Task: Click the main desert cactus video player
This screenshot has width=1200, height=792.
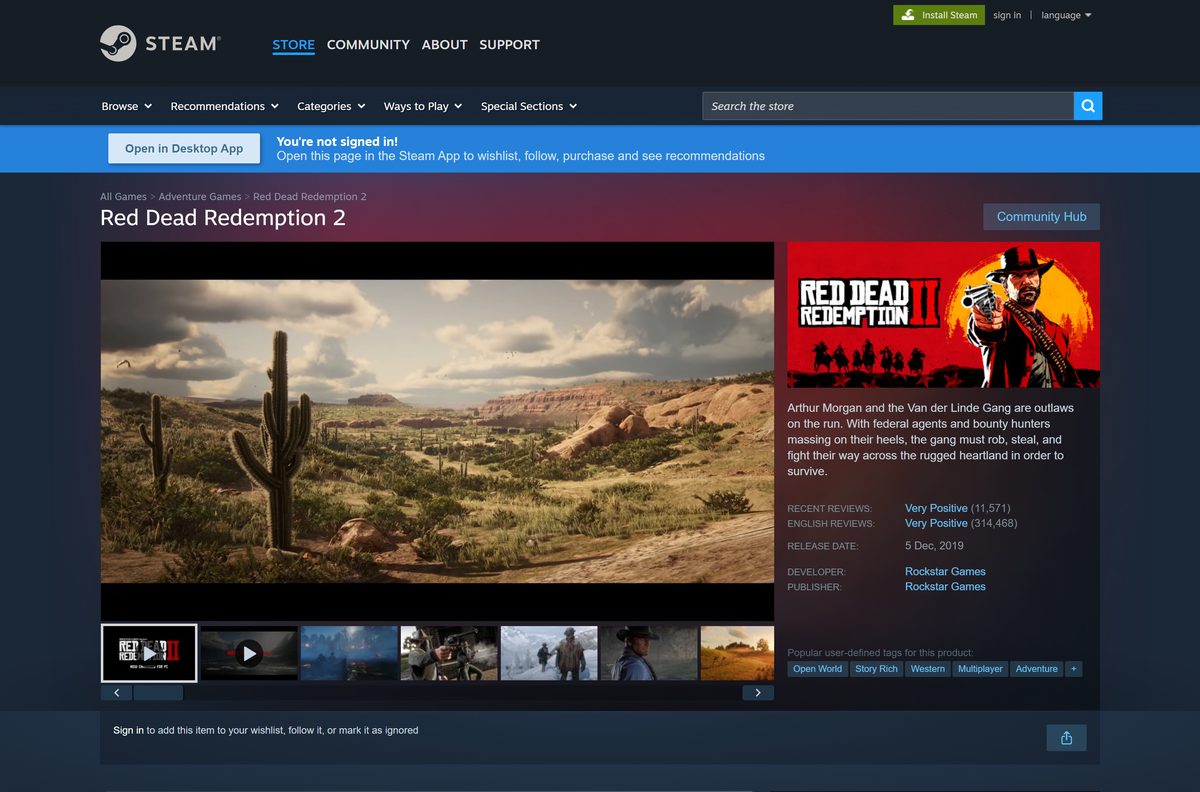Action: click(437, 431)
